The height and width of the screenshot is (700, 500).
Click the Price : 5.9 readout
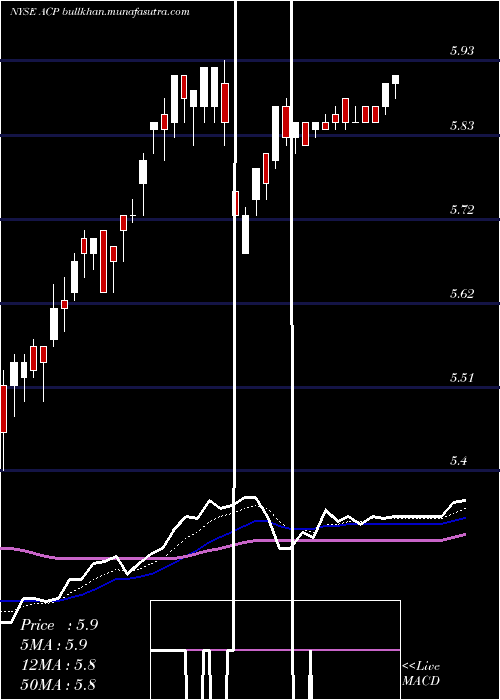59,625
